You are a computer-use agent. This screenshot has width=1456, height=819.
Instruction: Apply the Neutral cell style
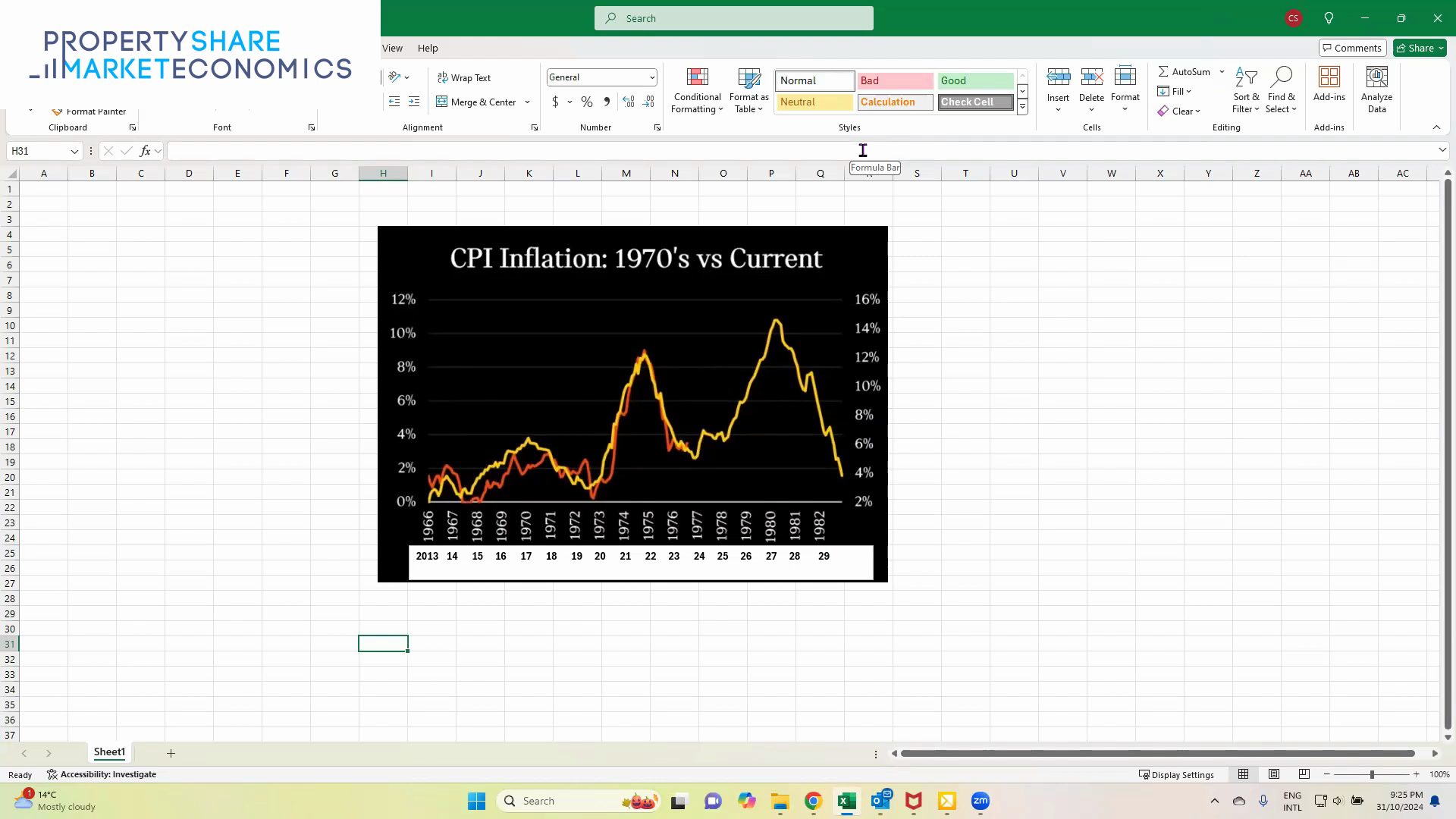(814, 102)
